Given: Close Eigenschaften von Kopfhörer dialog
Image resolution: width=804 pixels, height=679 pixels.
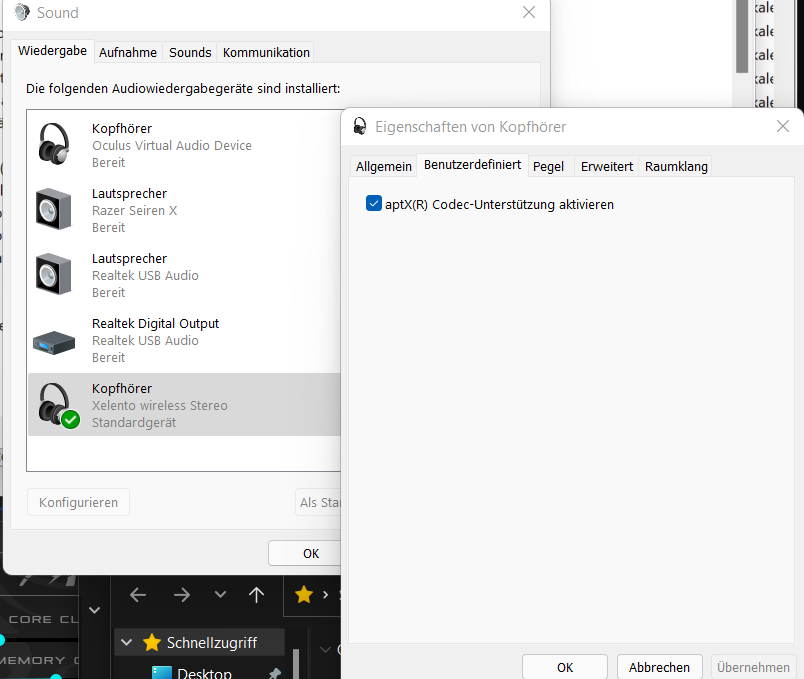Looking at the screenshot, I should (782, 126).
